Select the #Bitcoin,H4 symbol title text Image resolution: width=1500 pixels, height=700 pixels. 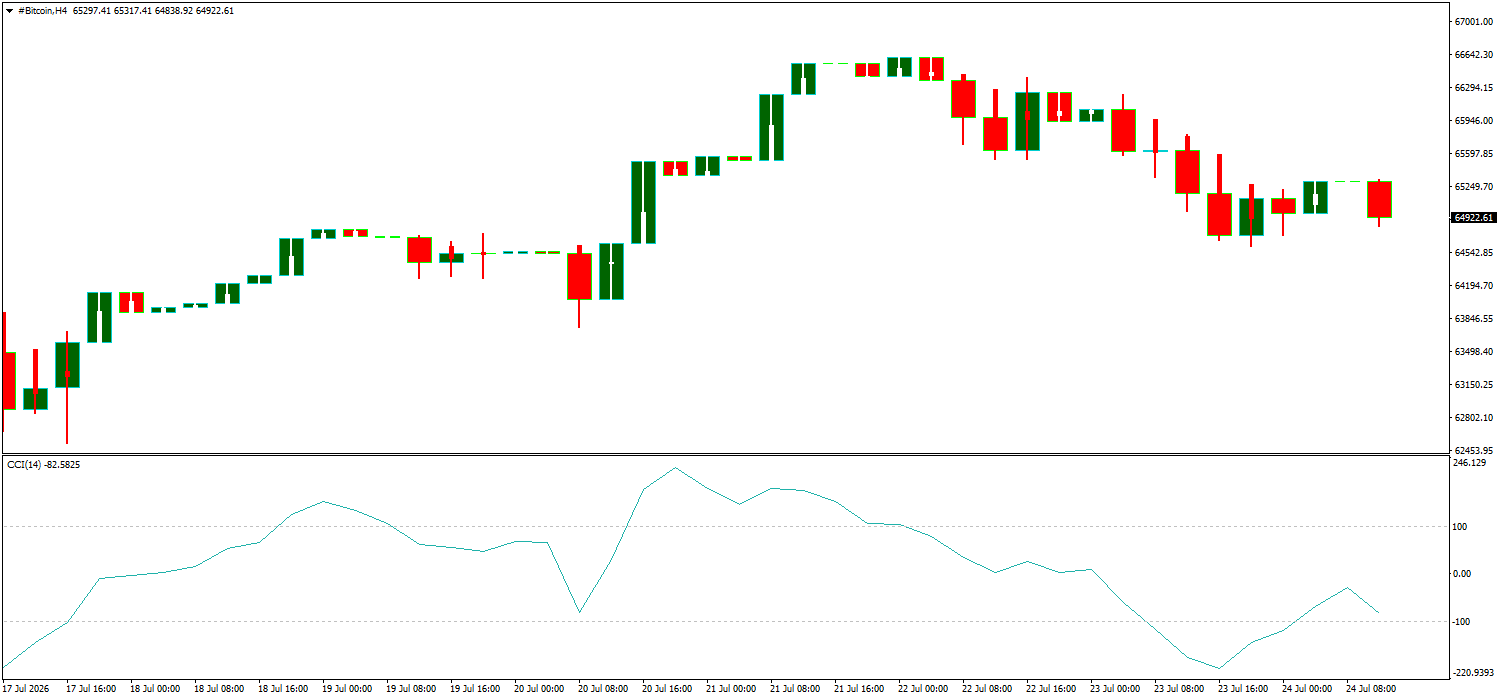click(x=42, y=11)
